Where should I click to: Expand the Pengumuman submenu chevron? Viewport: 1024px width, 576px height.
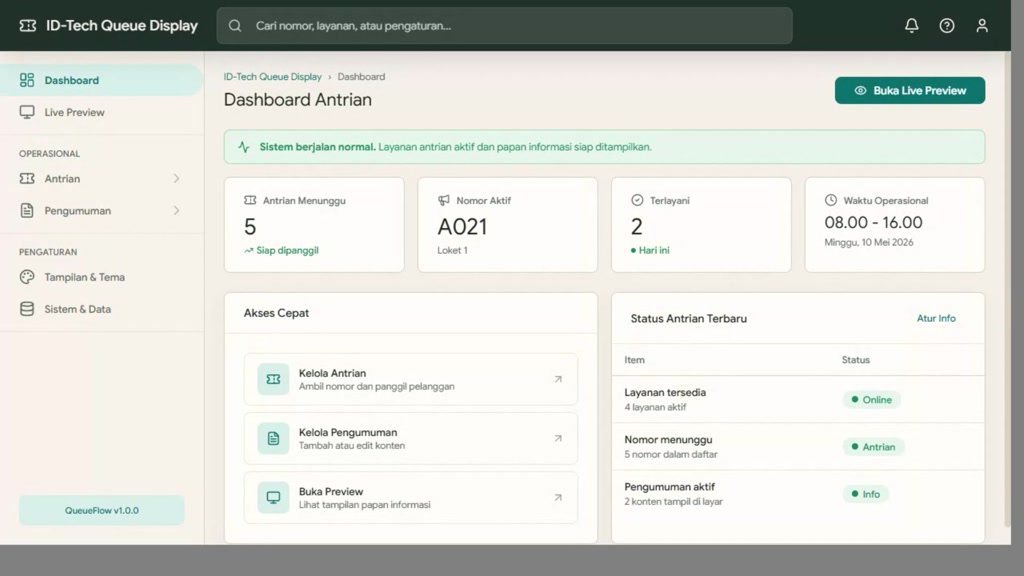pos(176,210)
